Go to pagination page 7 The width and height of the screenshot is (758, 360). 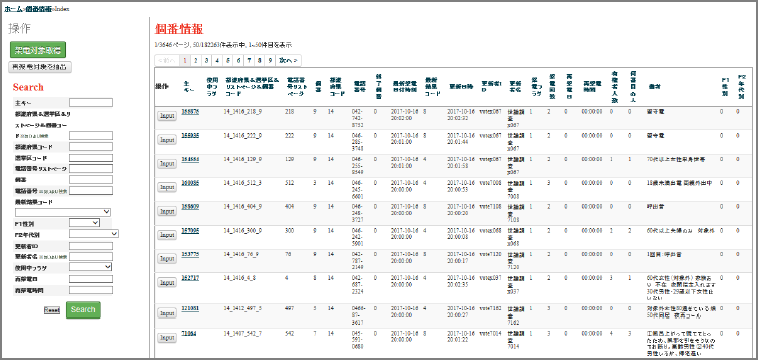(x=249, y=61)
